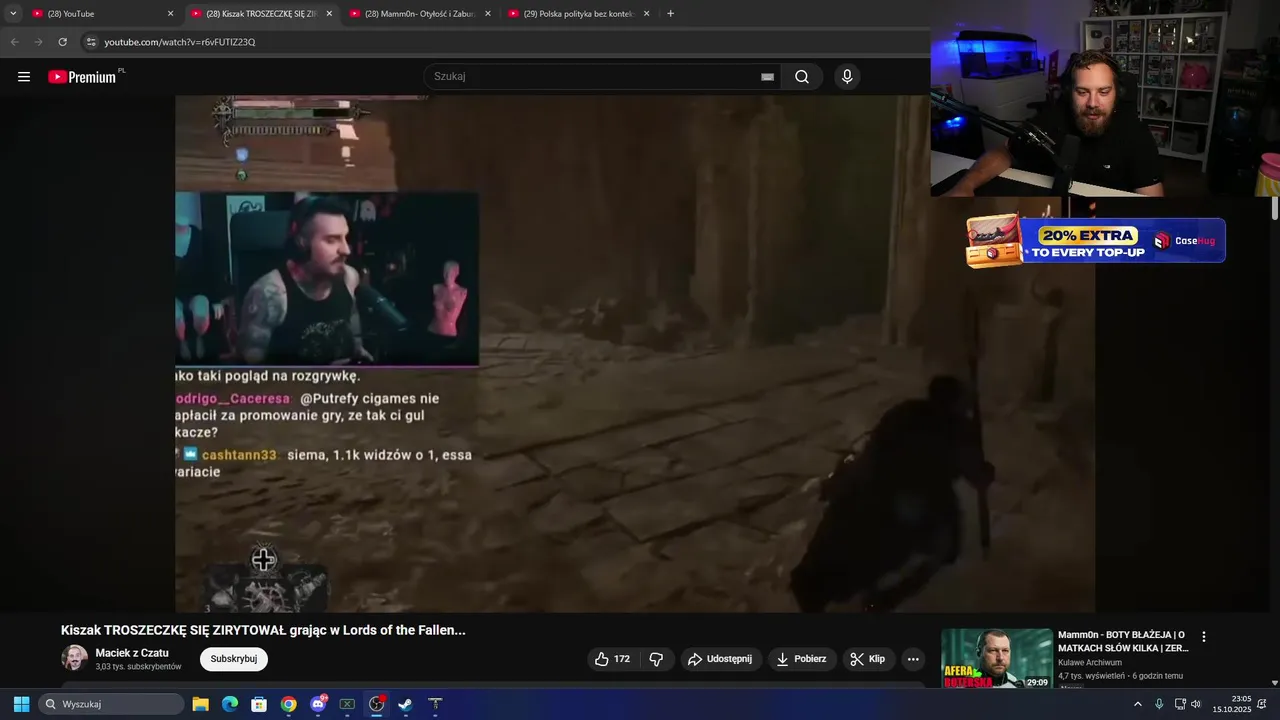The image size is (1280, 720).
Task: Click the browser address bar URL
Action: (x=180, y=42)
